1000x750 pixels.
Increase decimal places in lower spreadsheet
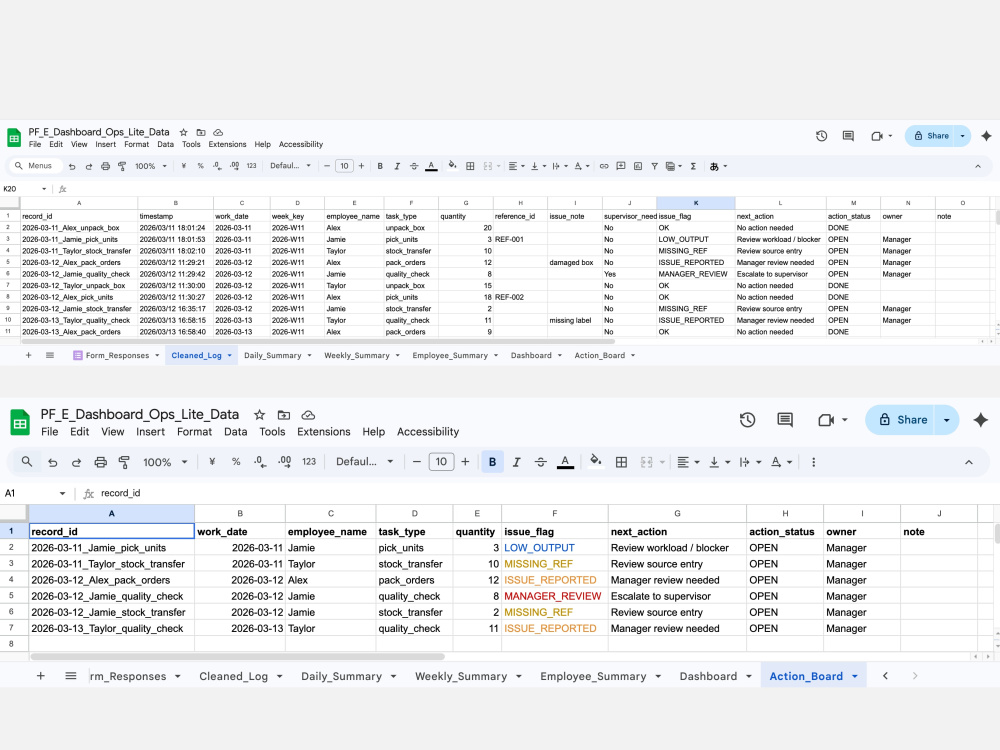coord(284,462)
